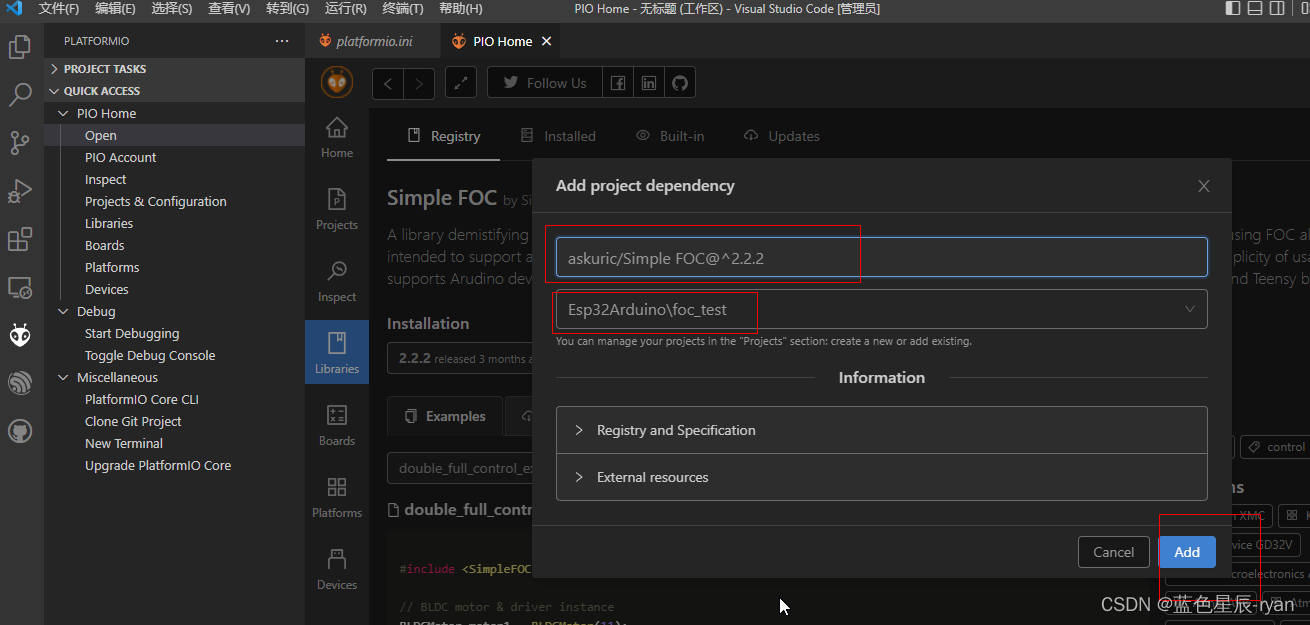Open the GitHub icon next to Follow Us
This screenshot has width=1310, height=625.
[679, 82]
